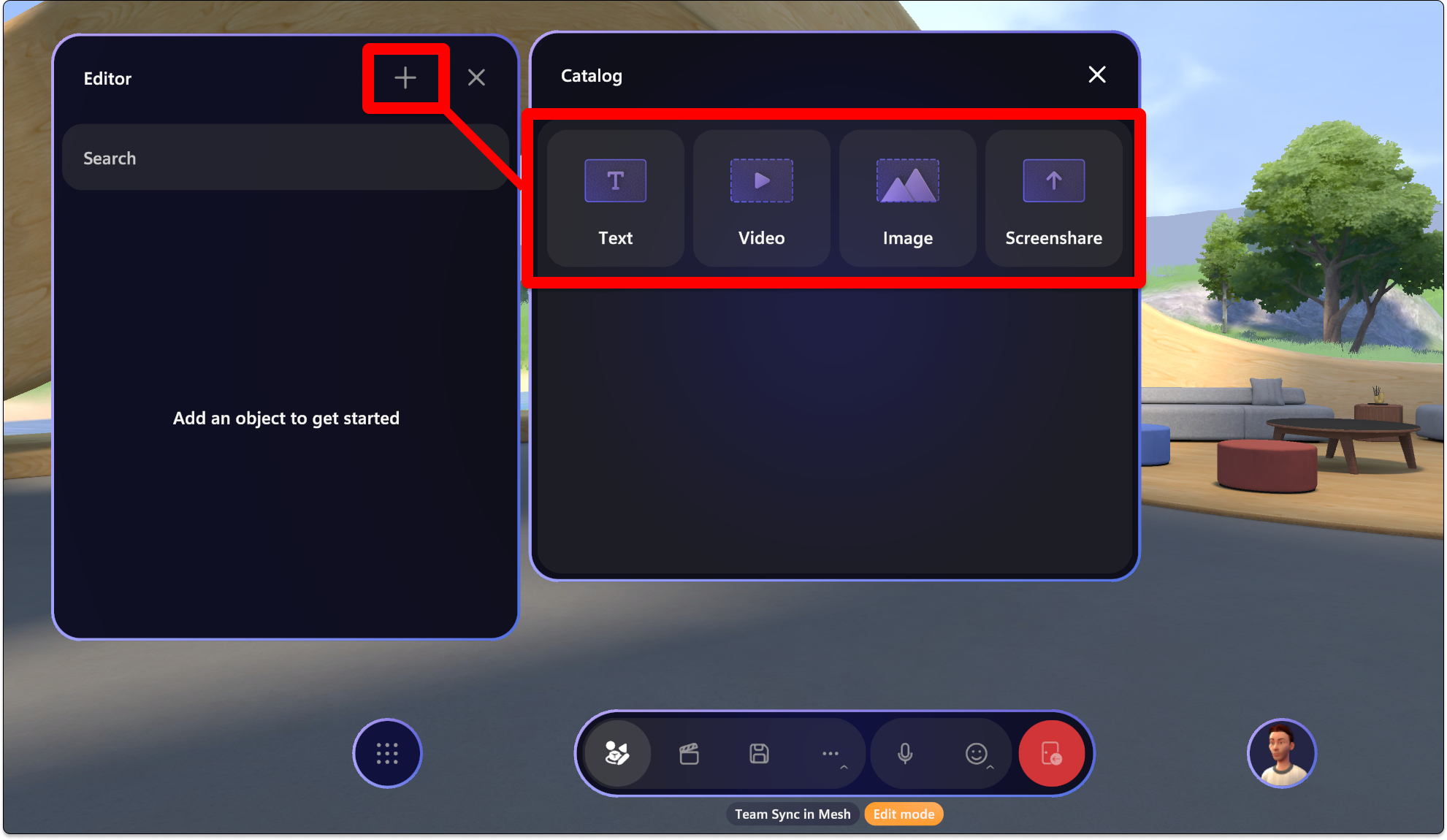Add an Image object to scene

(908, 196)
